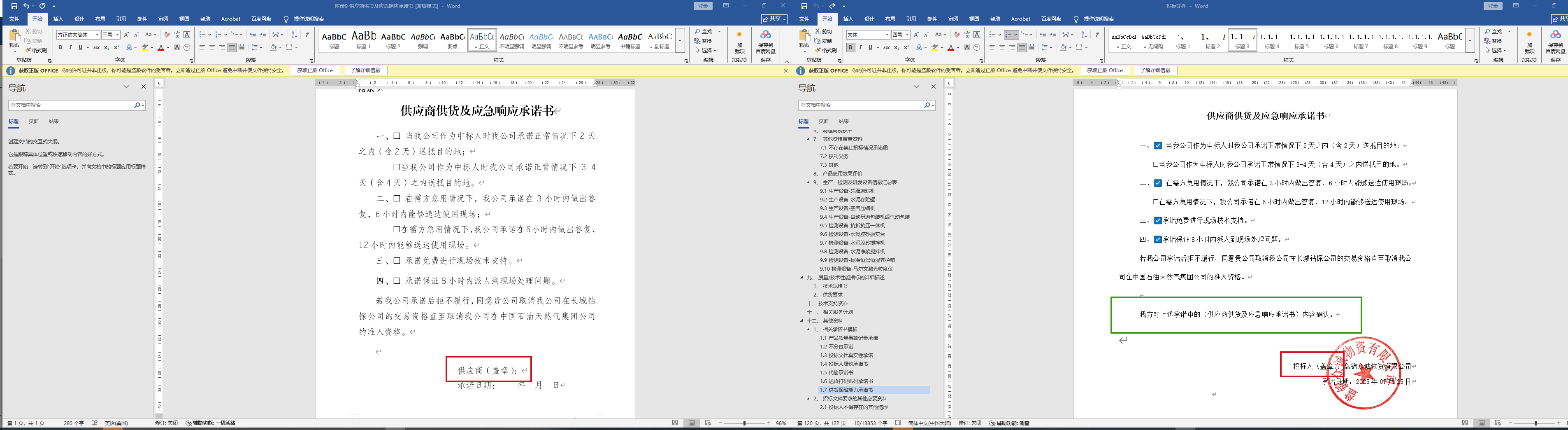Open the font name dropdown in the right window
1568x430 pixels.
click(x=887, y=35)
